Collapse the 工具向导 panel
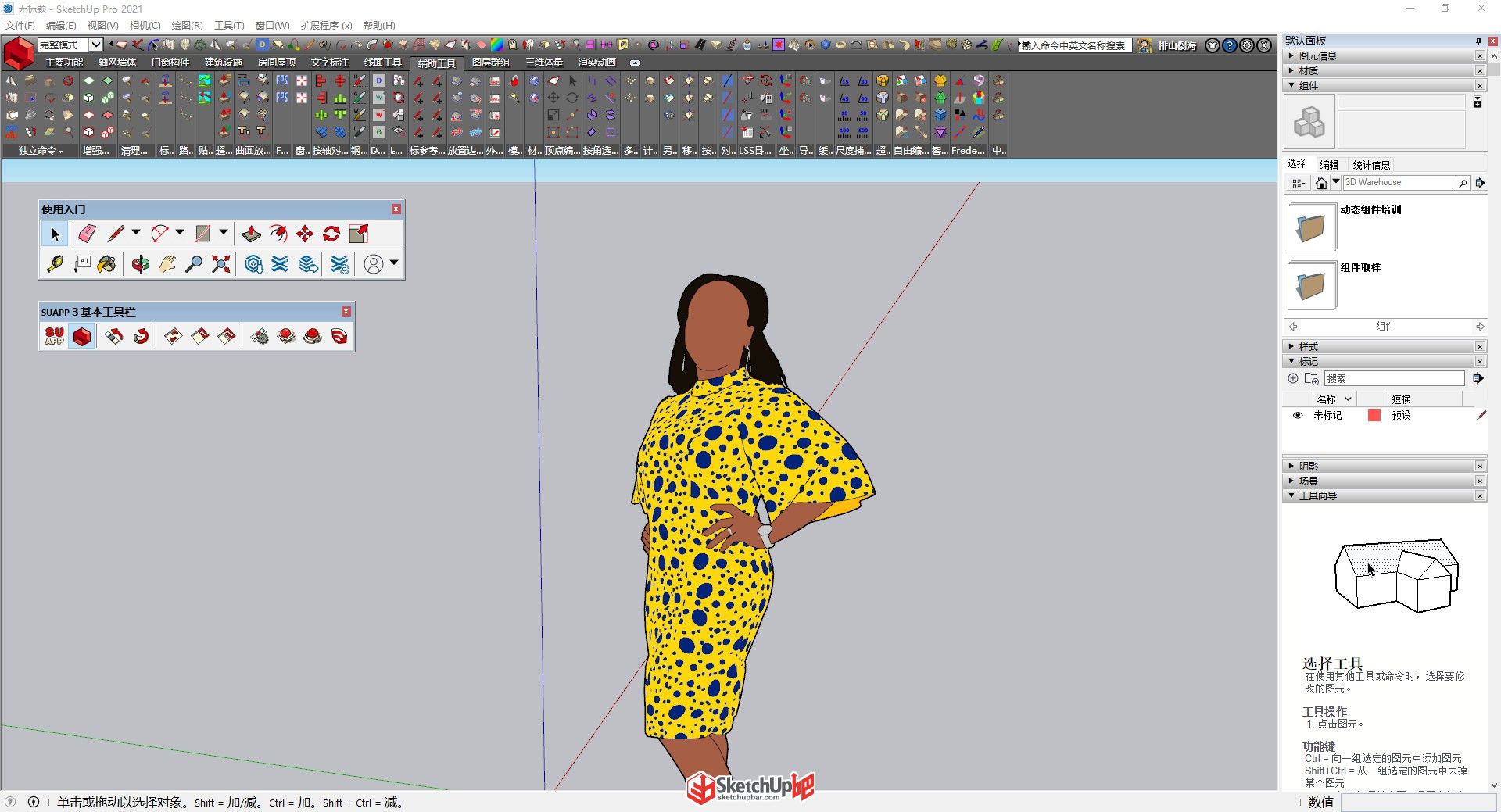The image size is (1501, 812). 1384,495
